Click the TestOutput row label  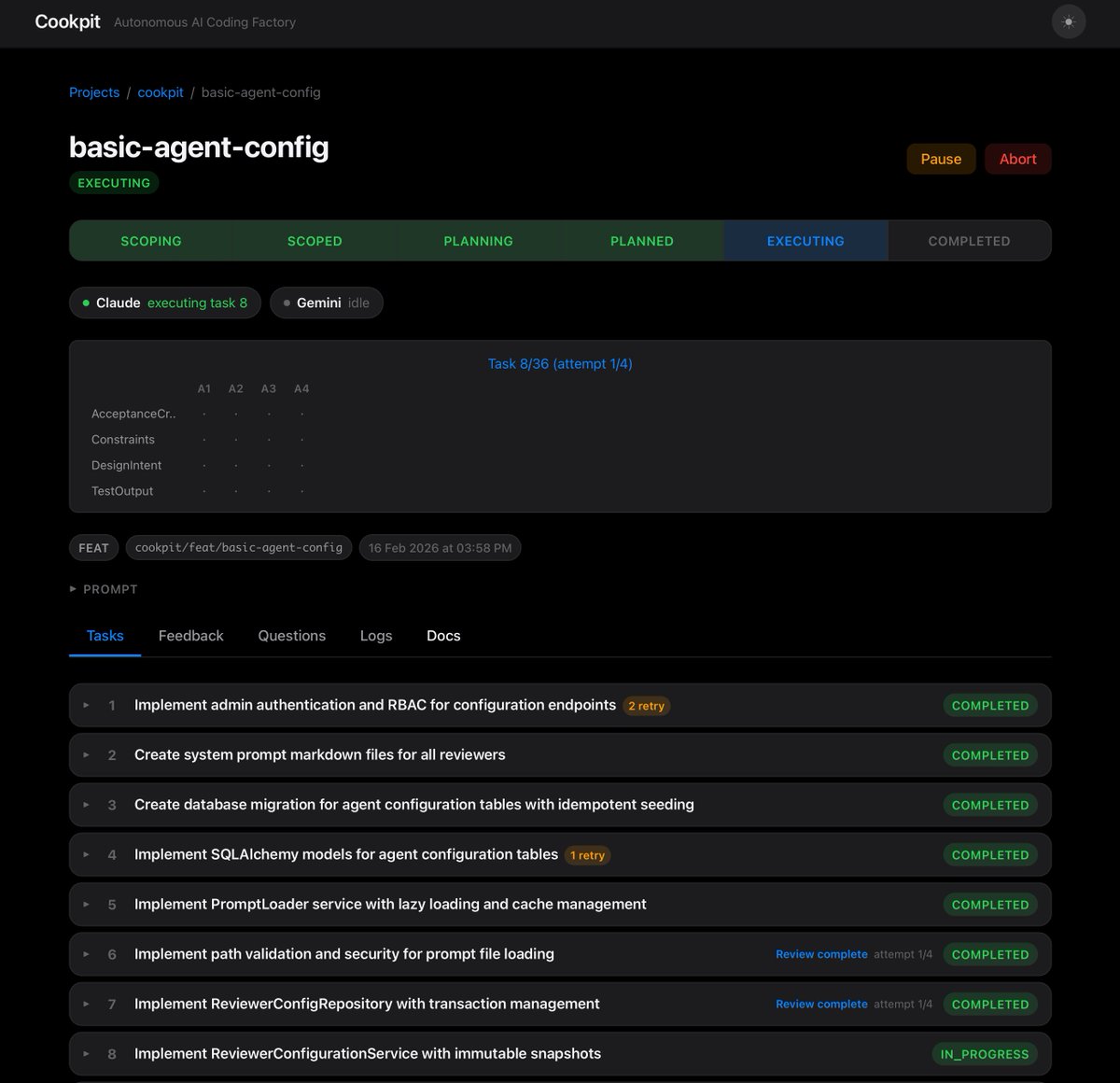[122, 491]
